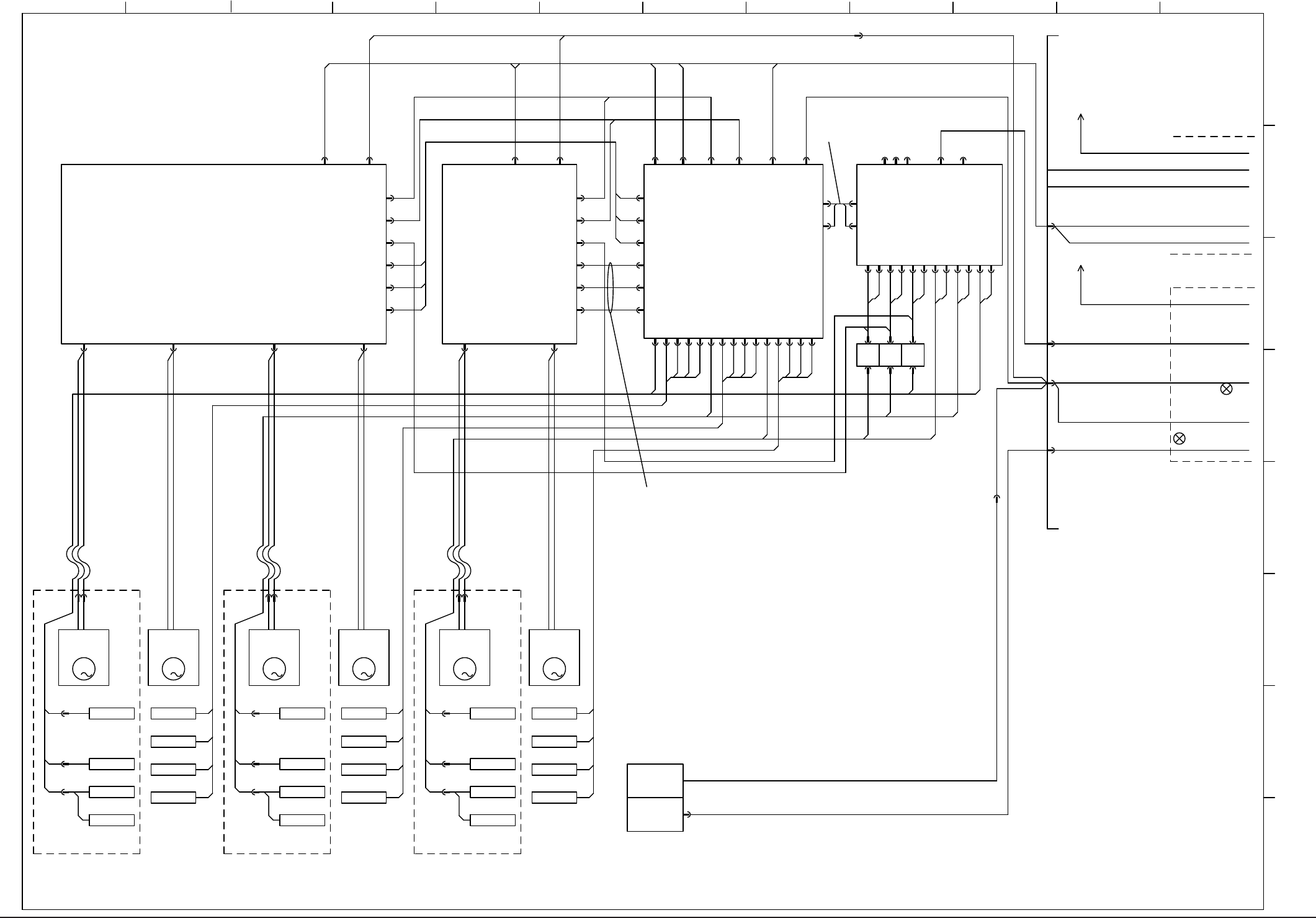Click the leftmost wavy cable-break symbol
The height and width of the screenshot is (918, 1316).
[78, 562]
